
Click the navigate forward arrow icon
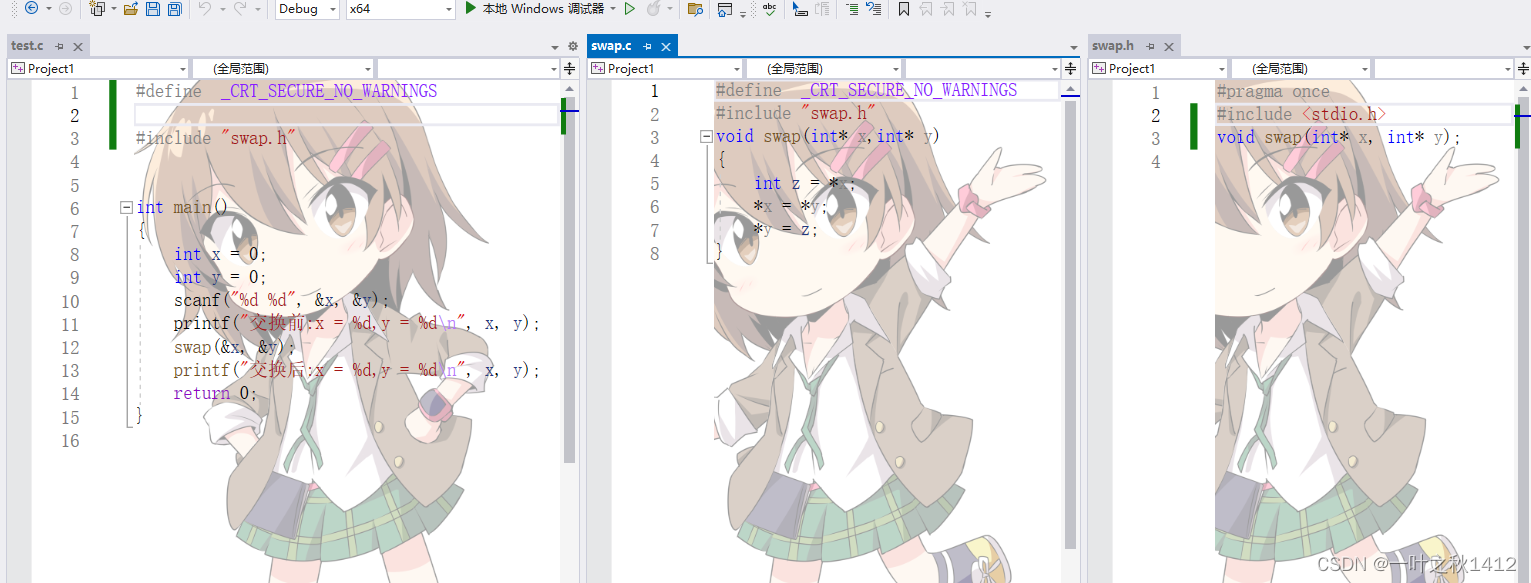[65, 8]
